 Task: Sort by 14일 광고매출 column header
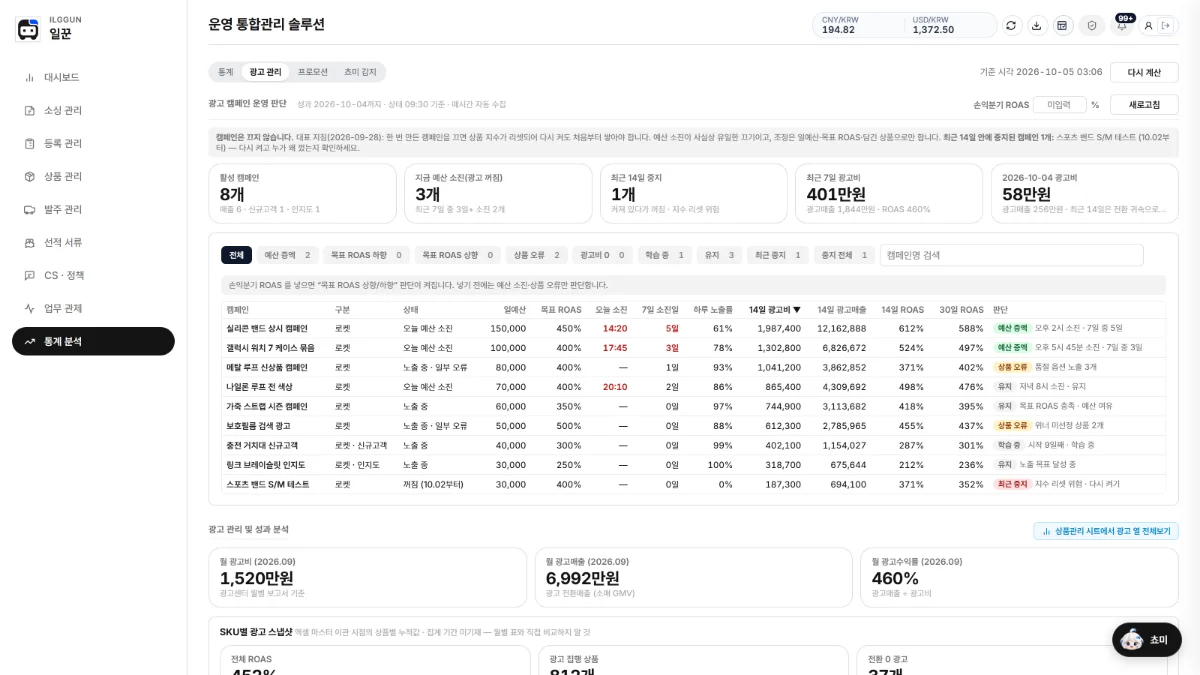[842, 310]
